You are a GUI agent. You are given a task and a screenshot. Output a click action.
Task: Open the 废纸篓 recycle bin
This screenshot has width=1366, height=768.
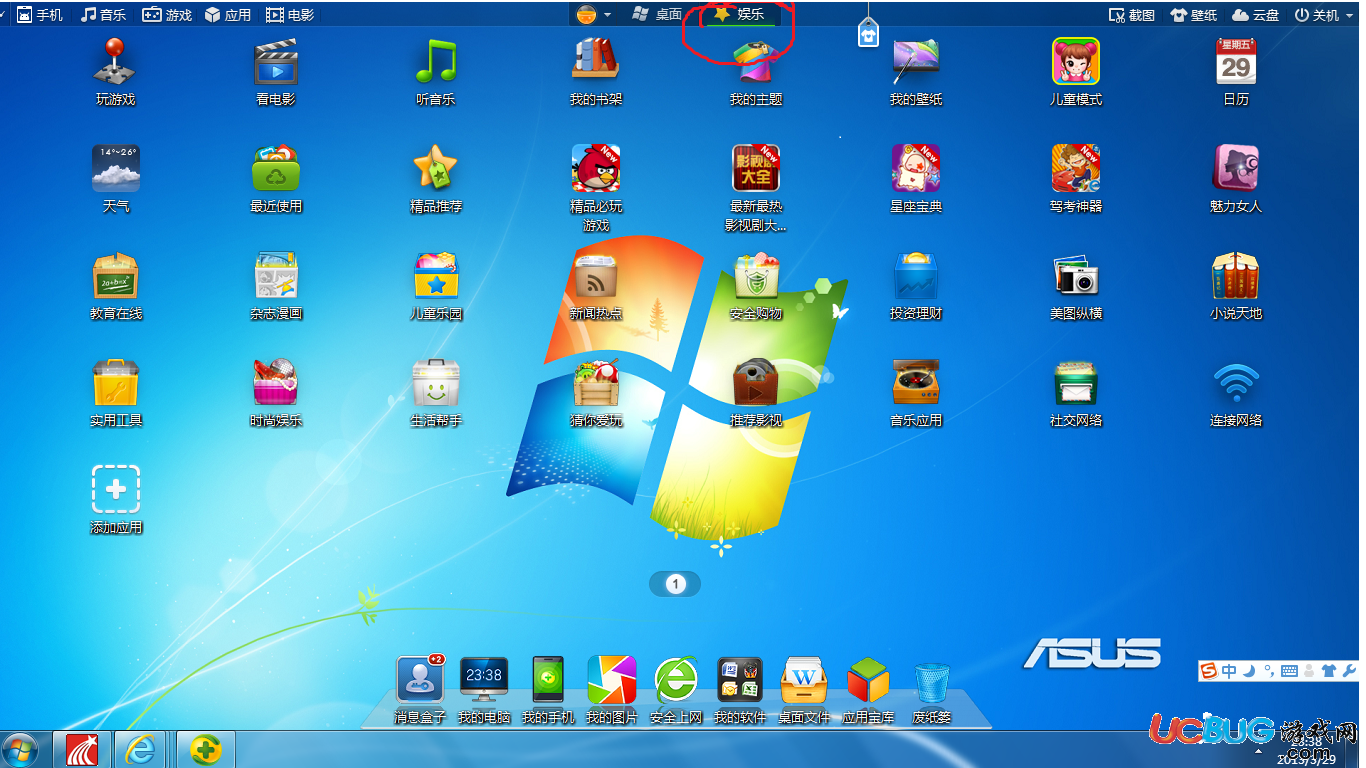932,680
